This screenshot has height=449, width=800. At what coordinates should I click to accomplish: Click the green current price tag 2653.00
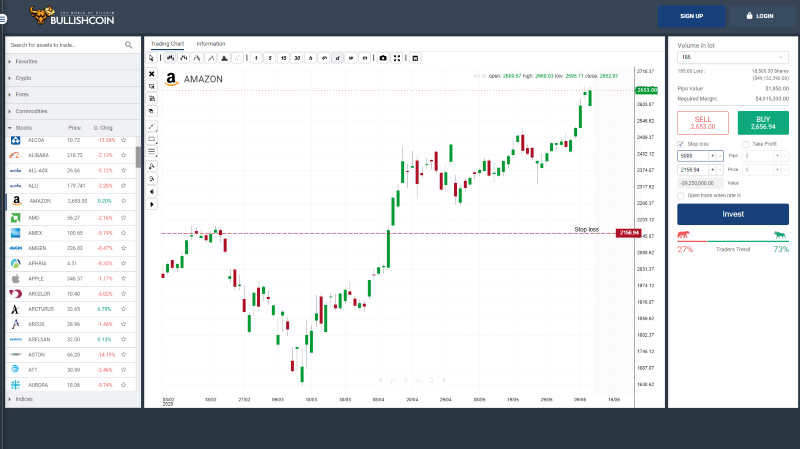[646, 90]
